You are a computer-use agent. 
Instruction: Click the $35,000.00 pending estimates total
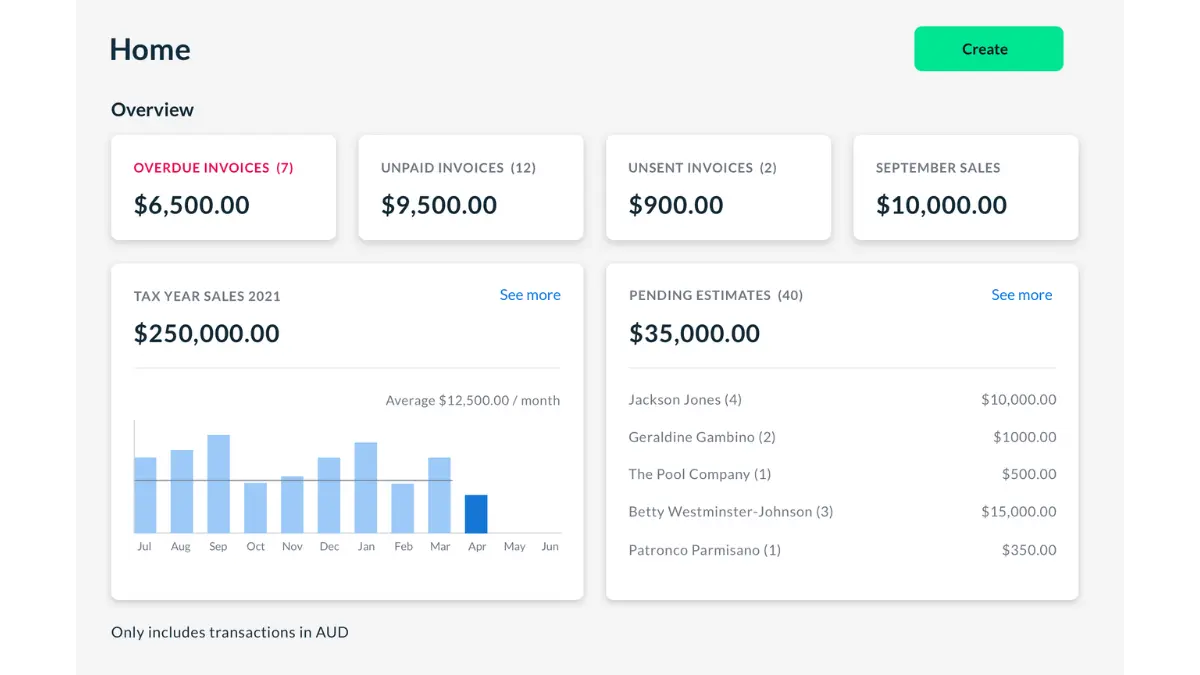coord(694,333)
